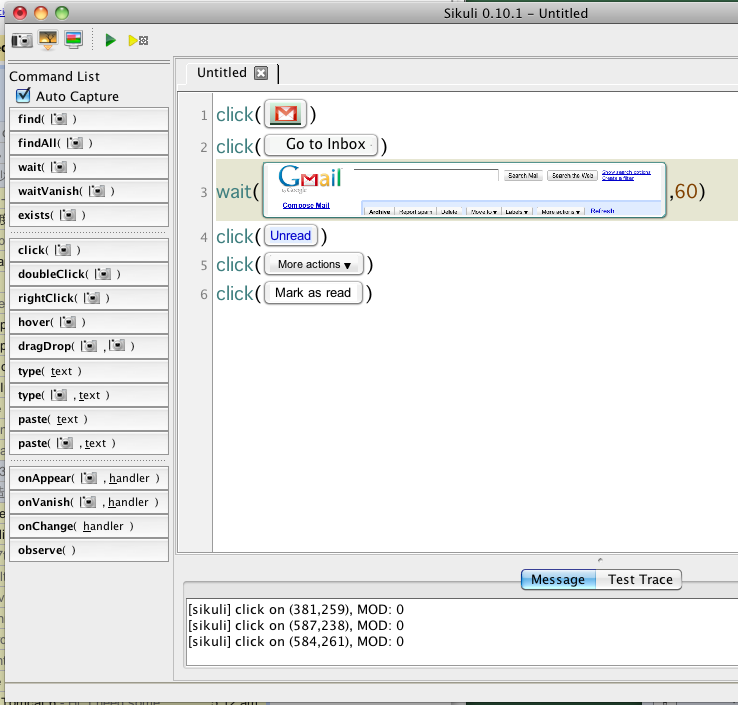
Task: Click the Unread image on line 4
Action: click(x=290, y=236)
